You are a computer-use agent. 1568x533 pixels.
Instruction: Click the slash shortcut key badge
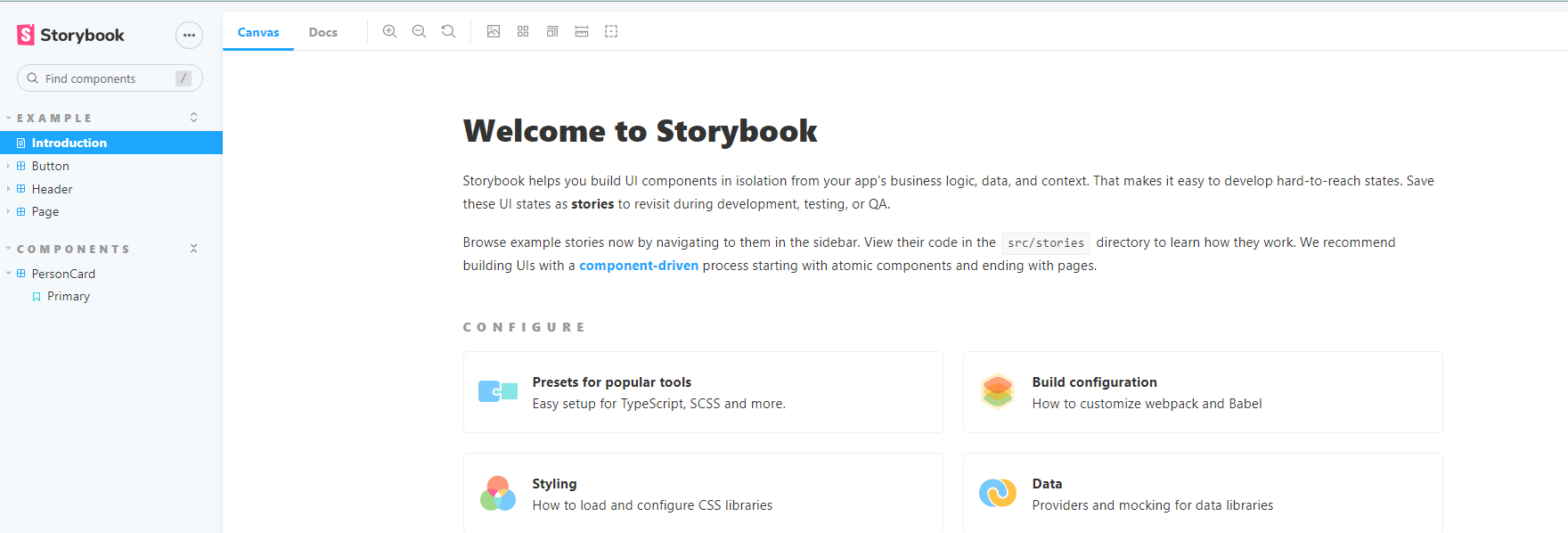(184, 78)
